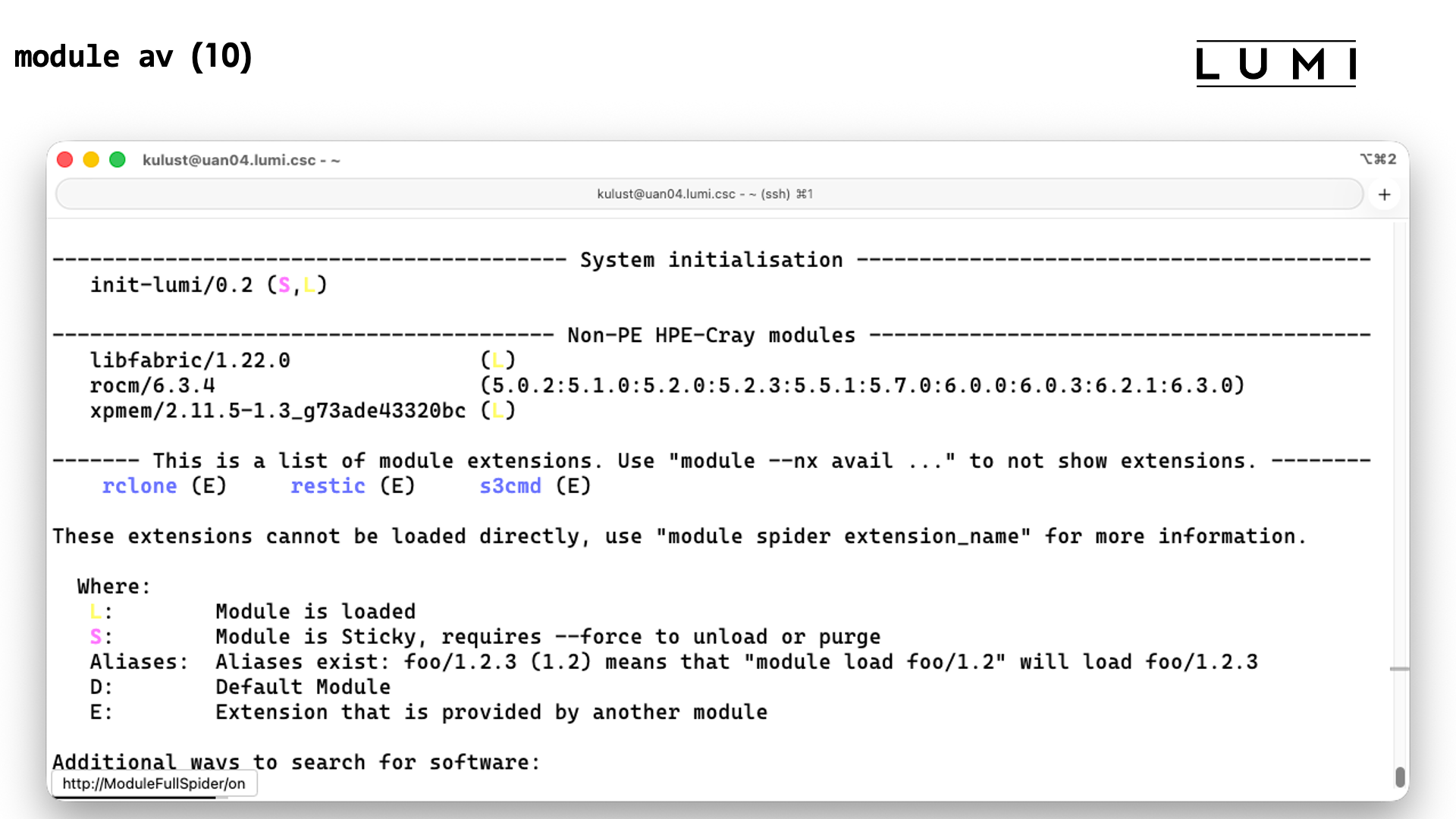Click the init-lumi/0.2 module entry
Viewport: 1456px width, 819px height.
click(x=171, y=285)
